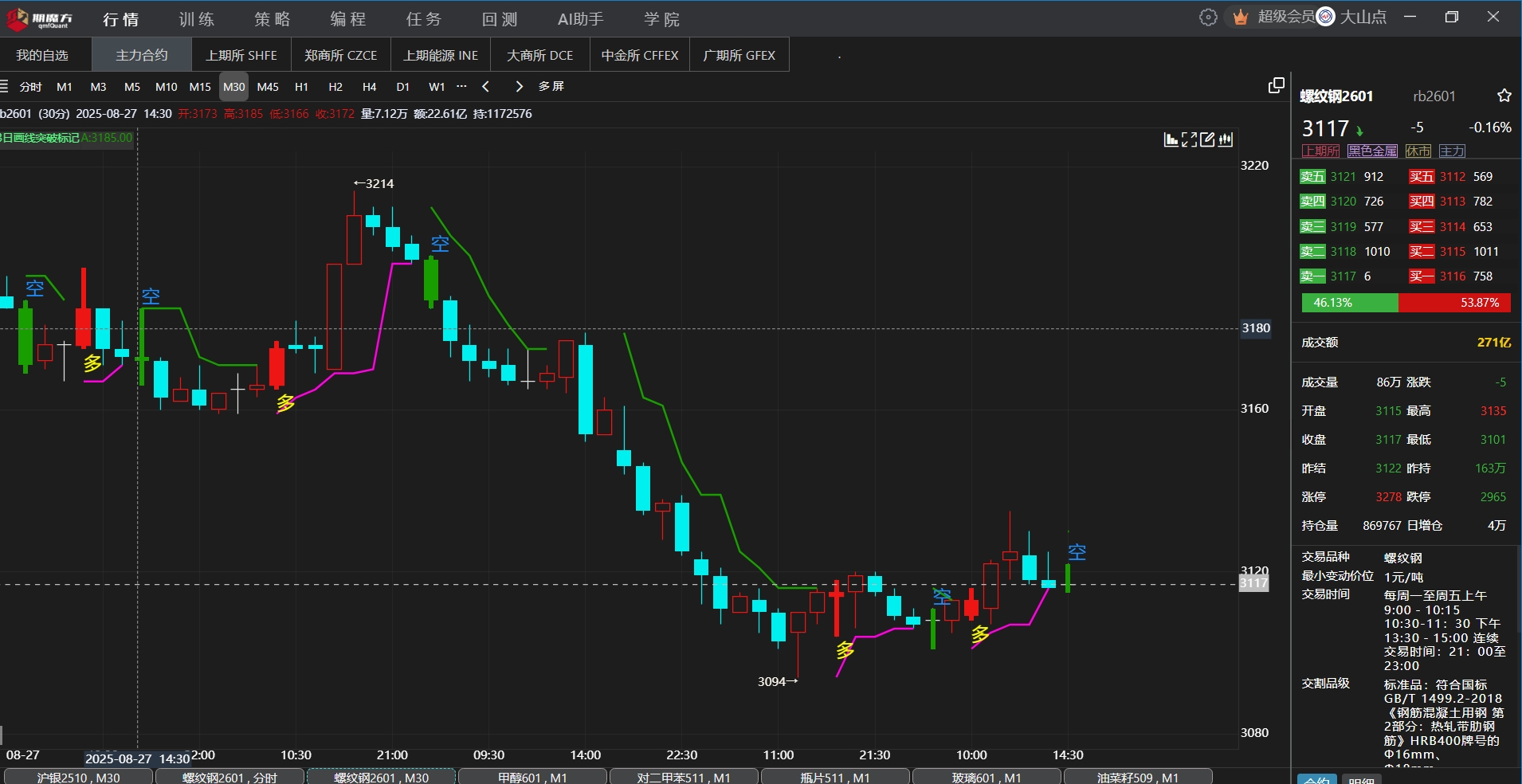Click the red 53.87% buy ratio bar

point(1454,303)
